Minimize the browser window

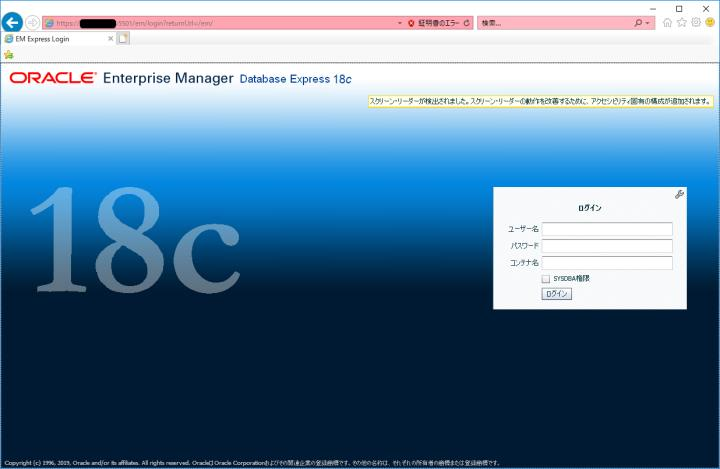(653, 9)
